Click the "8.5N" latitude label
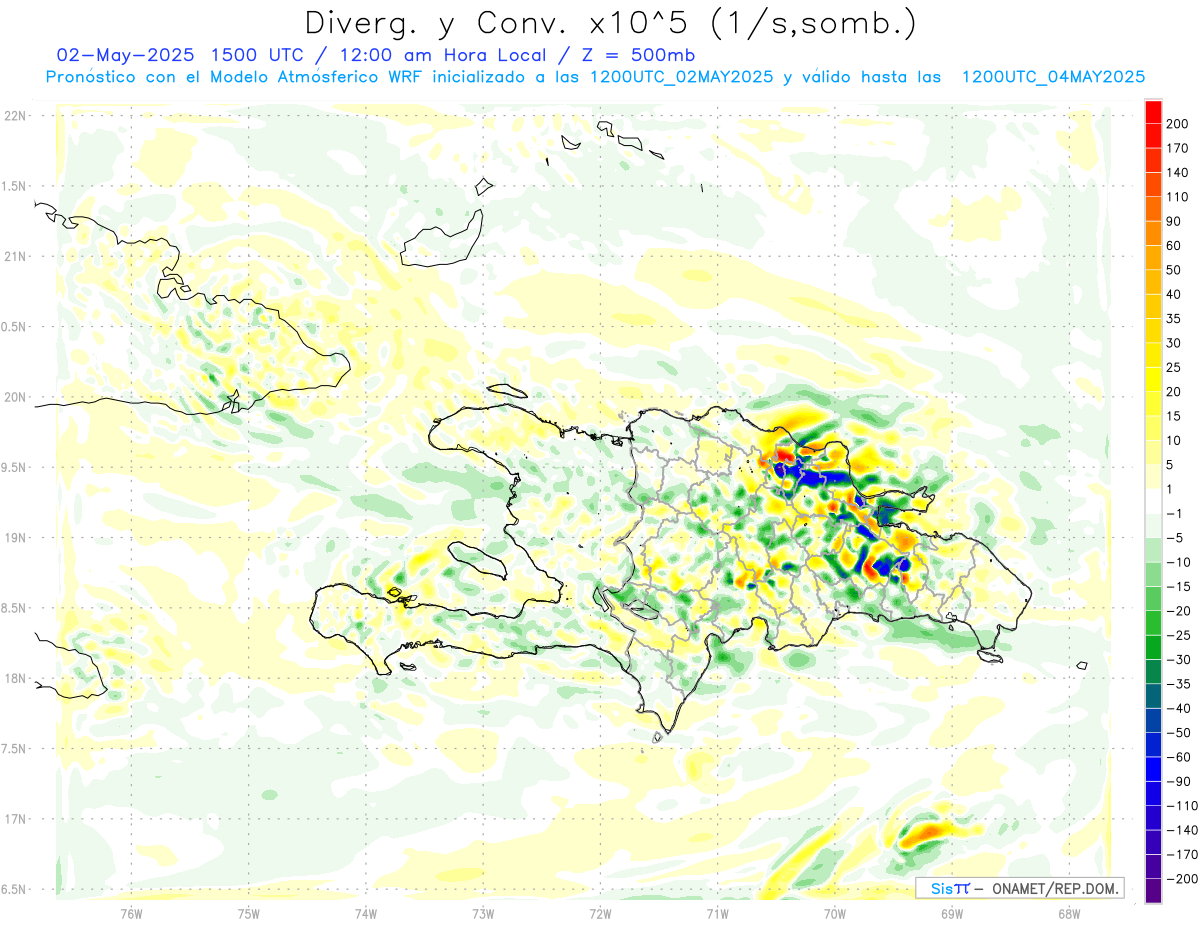Screen dimensions: 1200x927 15,608
